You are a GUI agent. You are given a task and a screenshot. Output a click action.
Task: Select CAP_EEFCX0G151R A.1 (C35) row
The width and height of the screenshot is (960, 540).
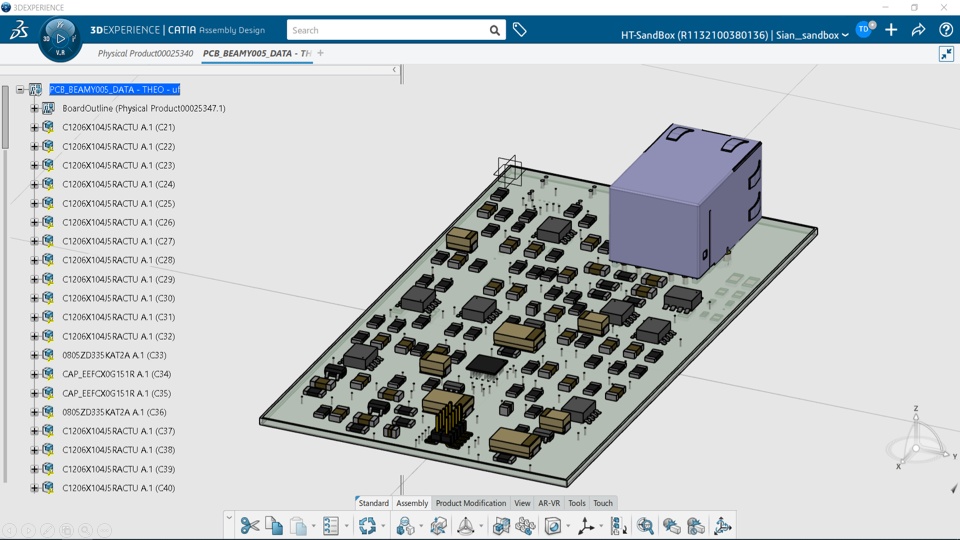tap(116, 393)
